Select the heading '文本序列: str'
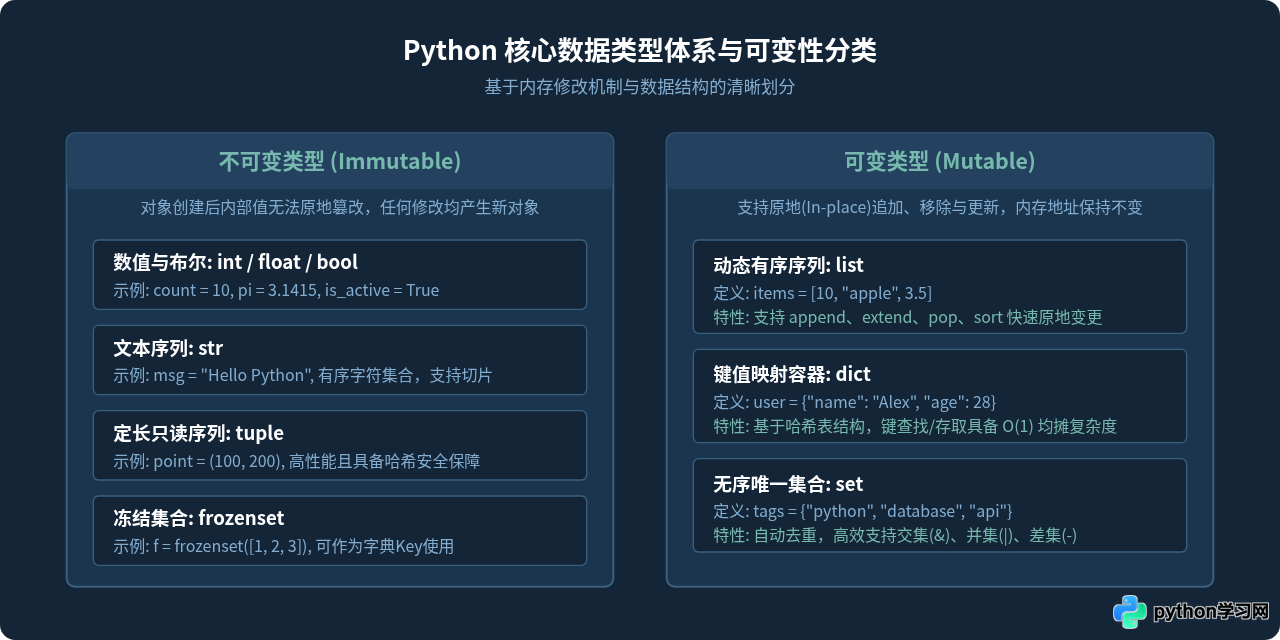 (x=168, y=348)
